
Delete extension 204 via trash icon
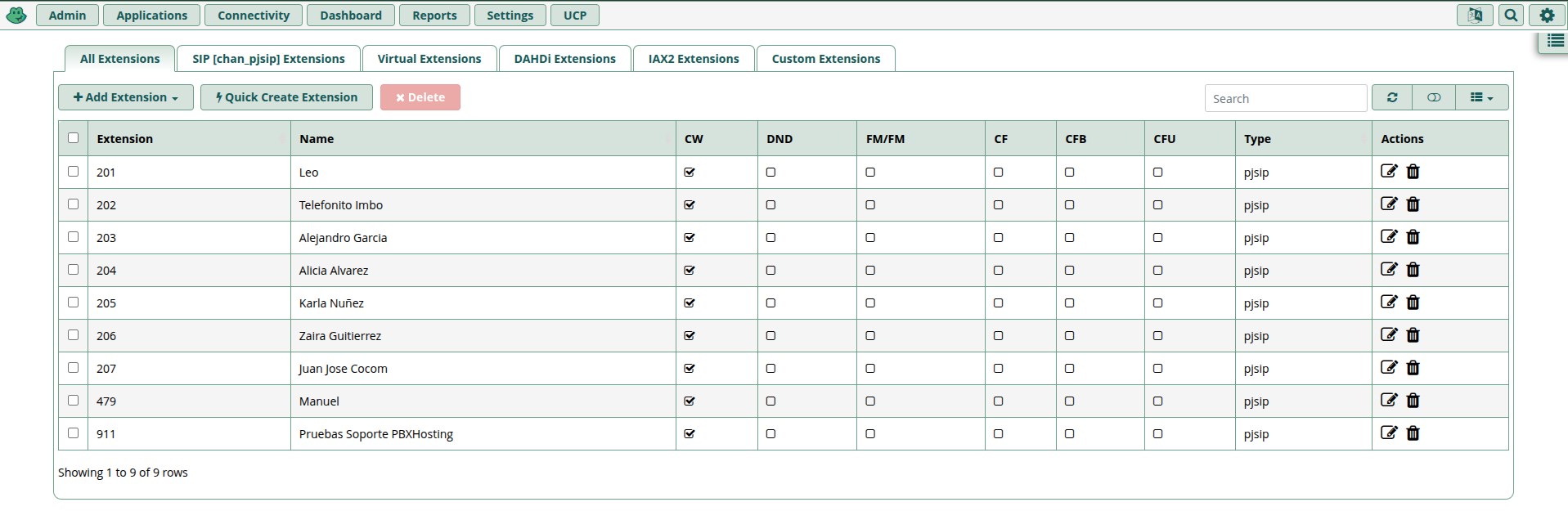pyautogui.click(x=1413, y=269)
